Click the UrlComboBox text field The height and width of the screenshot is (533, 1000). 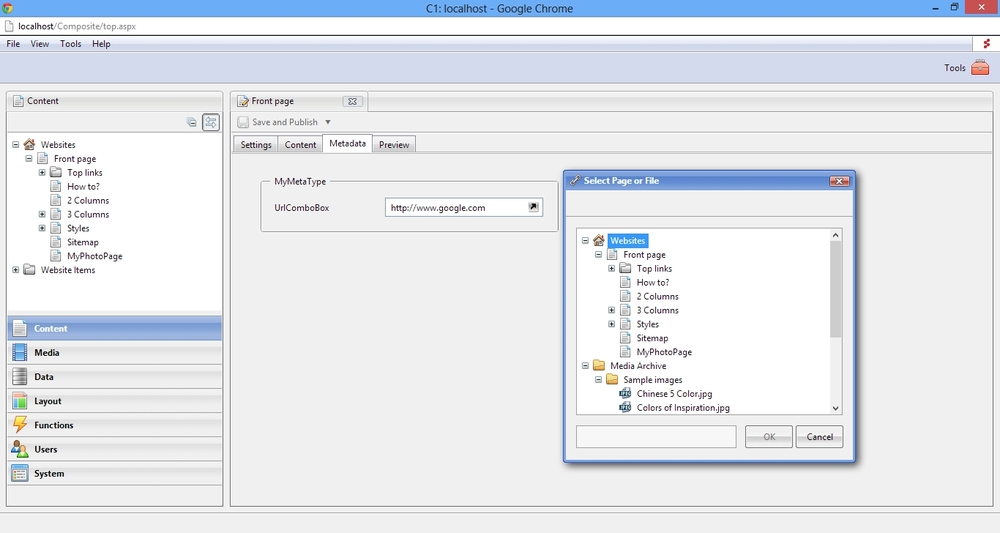click(x=455, y=207)
